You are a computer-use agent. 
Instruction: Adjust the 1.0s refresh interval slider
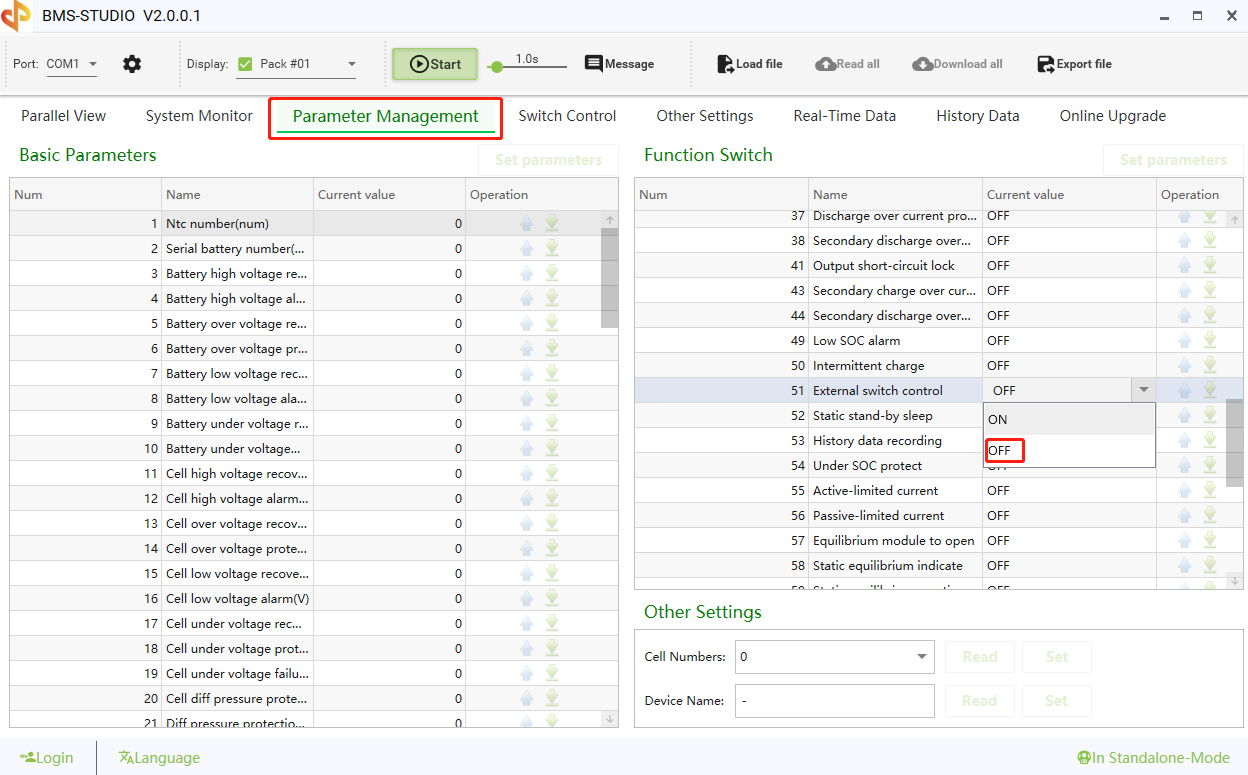[x=496, y=67]
